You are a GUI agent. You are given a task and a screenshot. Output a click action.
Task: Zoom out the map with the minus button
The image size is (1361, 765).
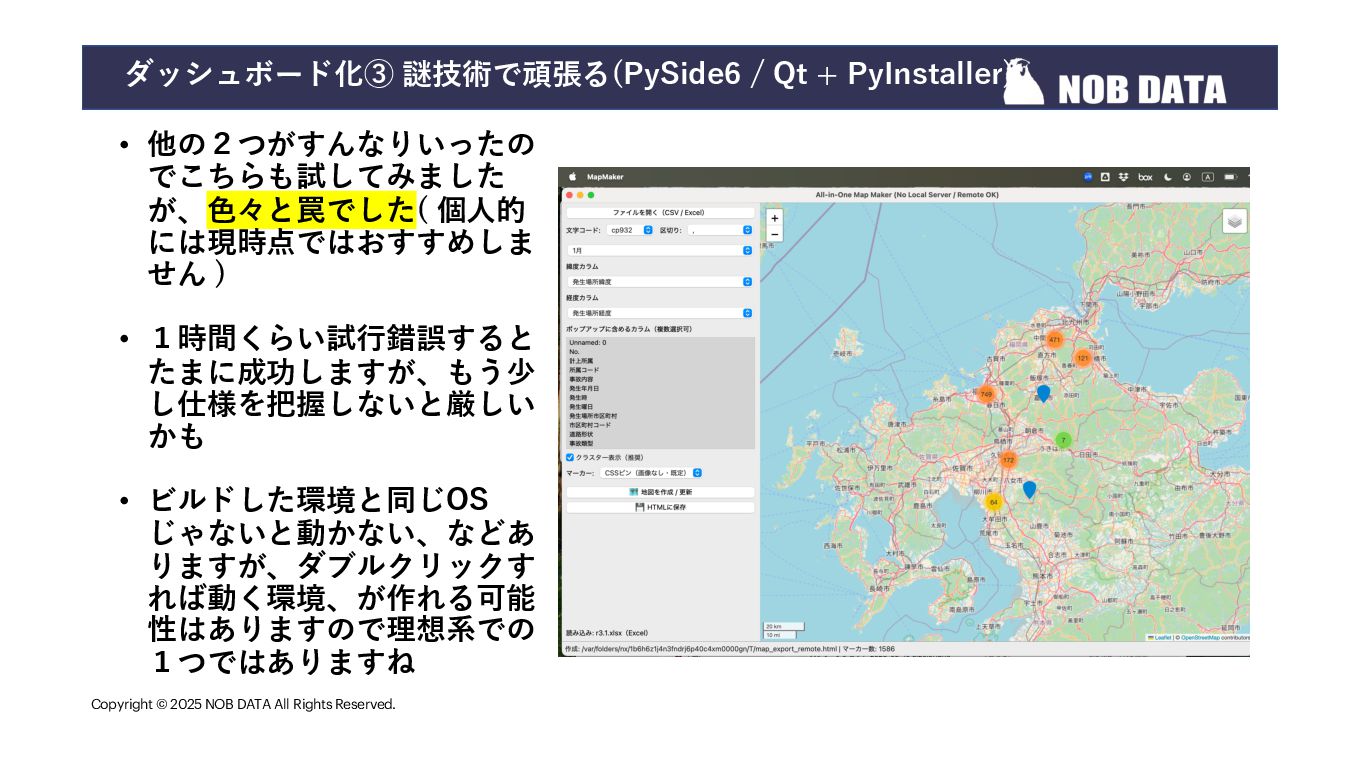774,234
